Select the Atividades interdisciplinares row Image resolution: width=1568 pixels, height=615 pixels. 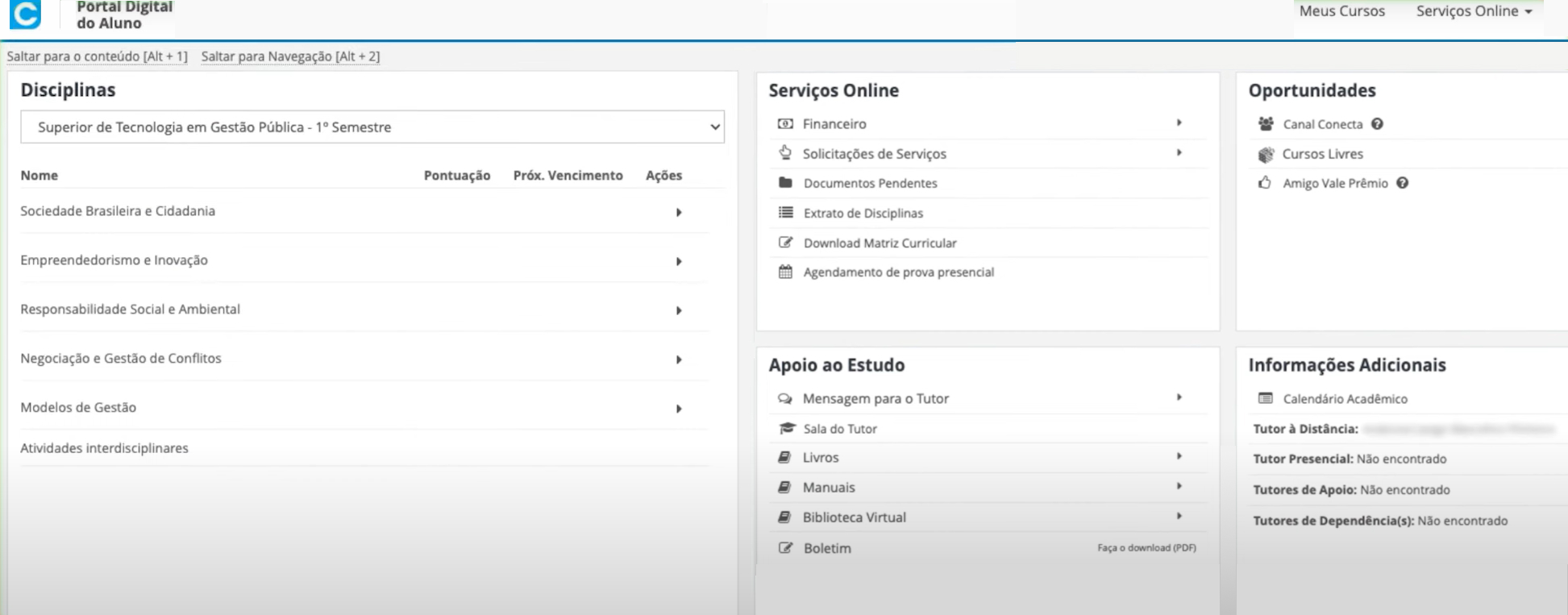104,448
